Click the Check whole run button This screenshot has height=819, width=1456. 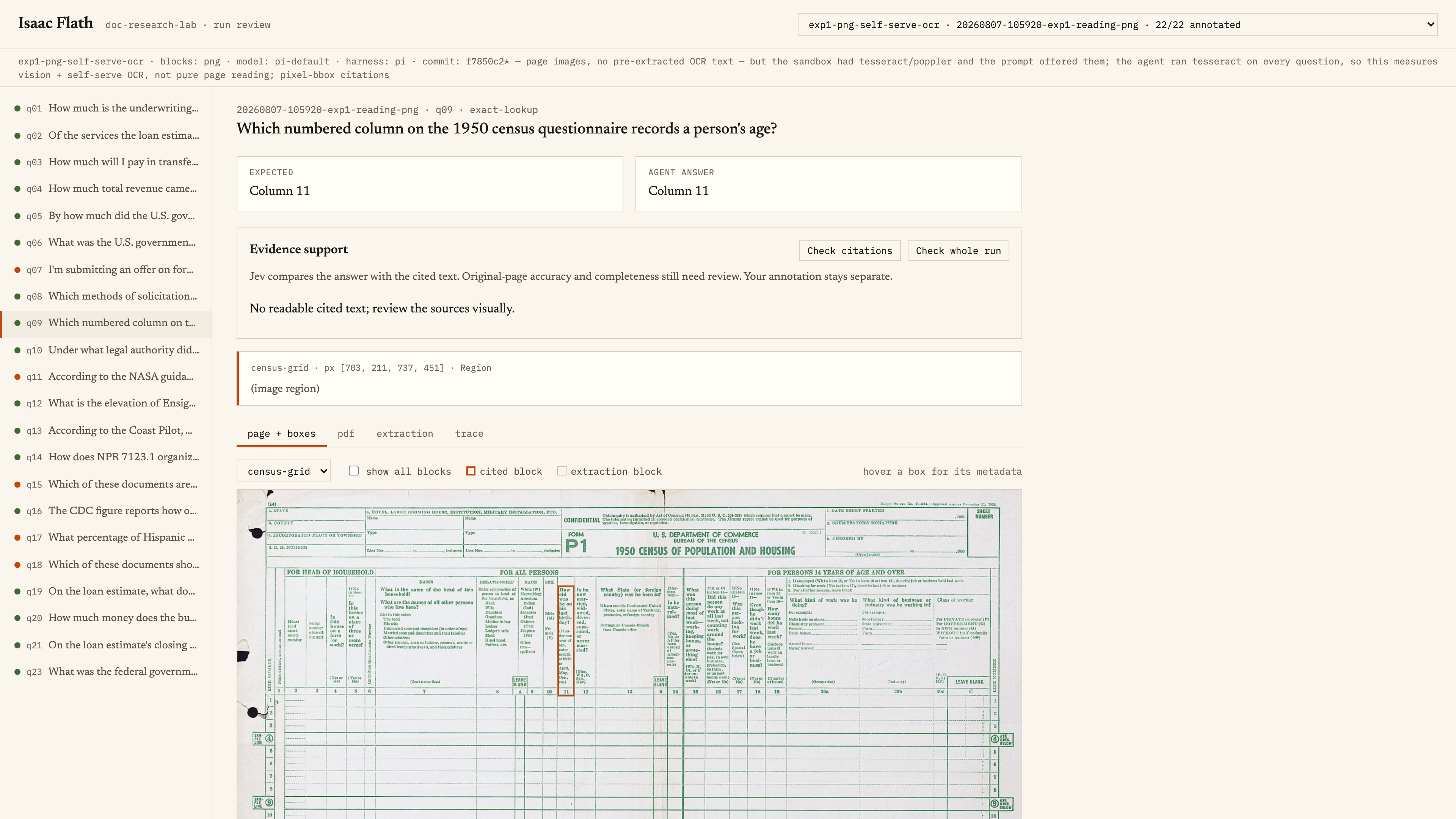coord(958,250)
